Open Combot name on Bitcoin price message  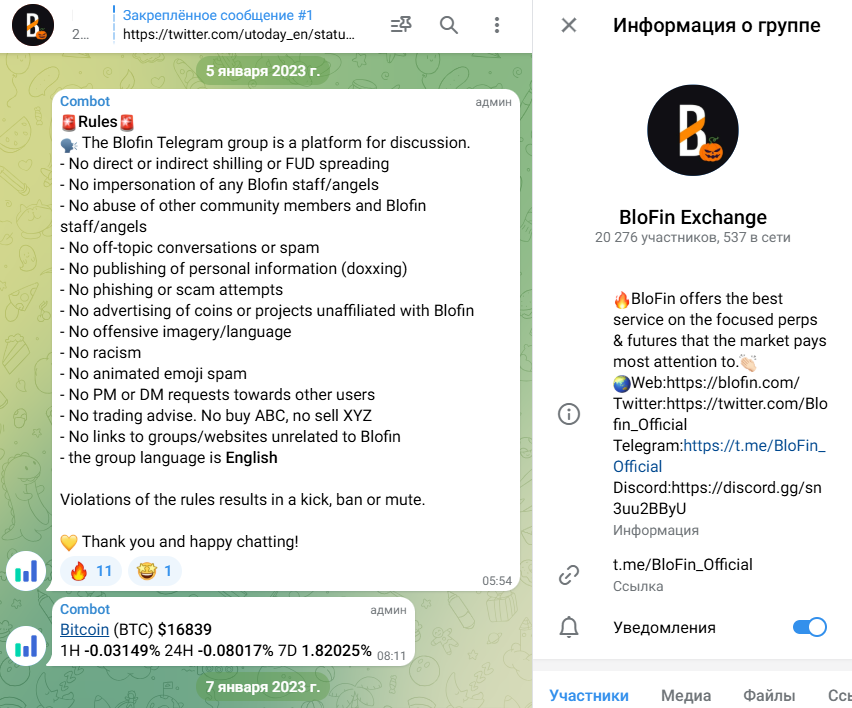click(85, 609)
